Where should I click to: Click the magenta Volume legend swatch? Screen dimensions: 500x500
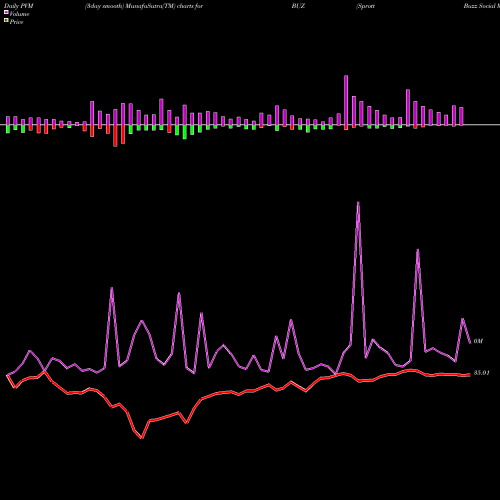[x=6, y=12]
